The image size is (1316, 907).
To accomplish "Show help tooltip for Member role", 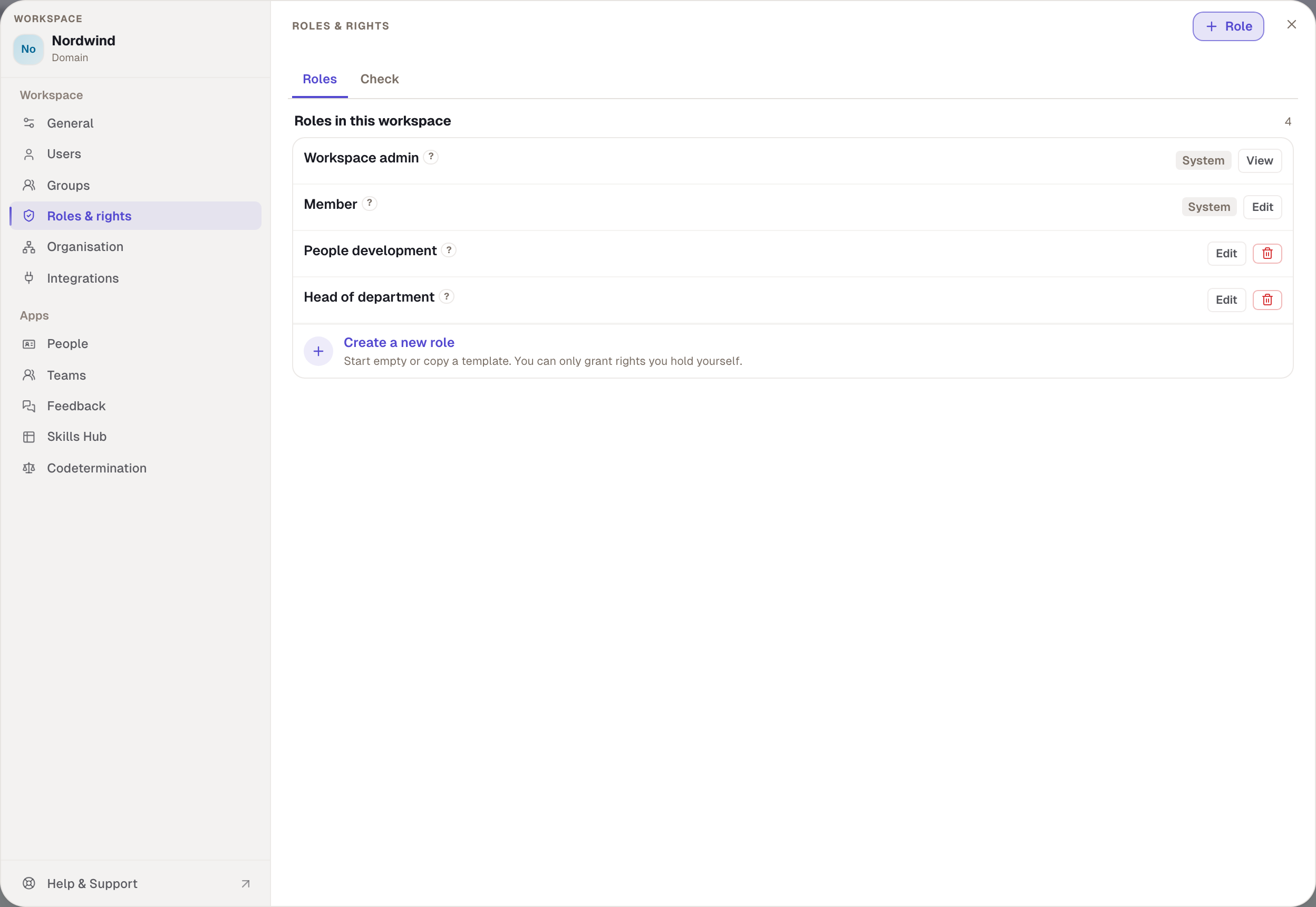I will pyautogui.click(x=370, y=204).
